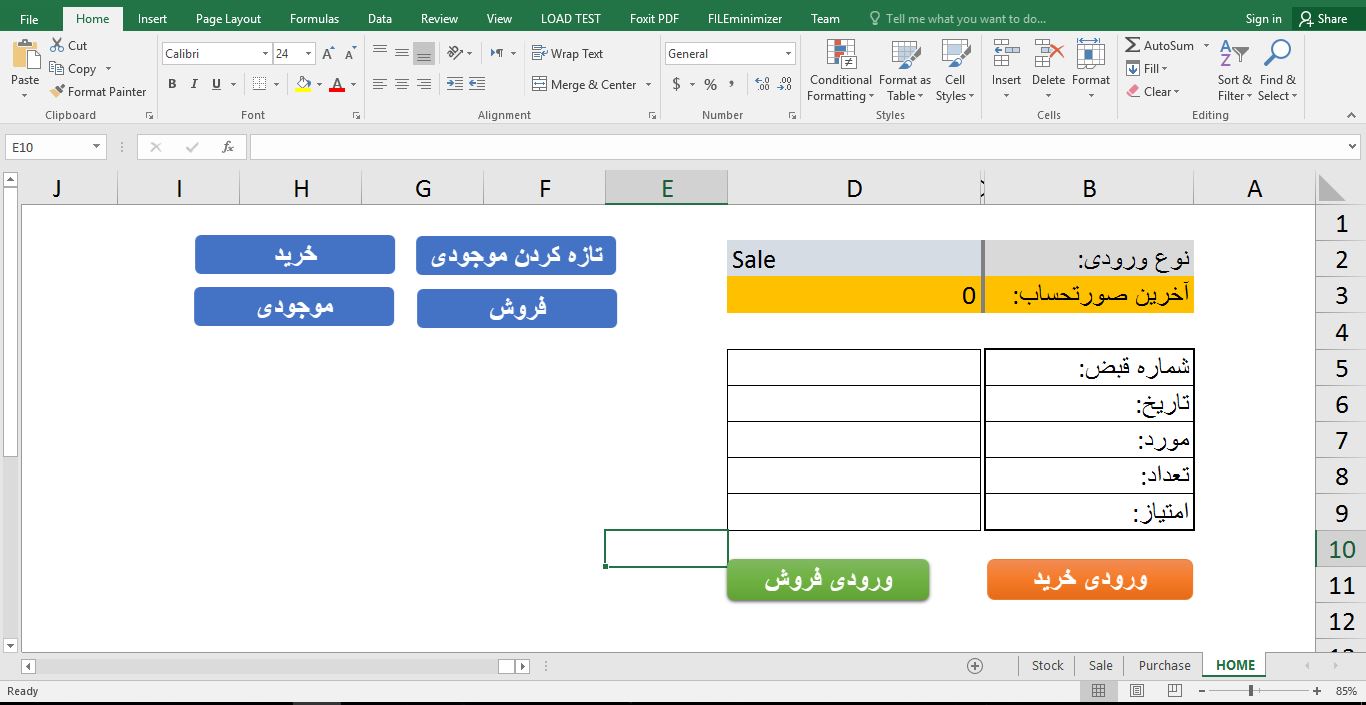Open Format as Table gallery
The image size is (1366, 705).
tap(905, 71)
